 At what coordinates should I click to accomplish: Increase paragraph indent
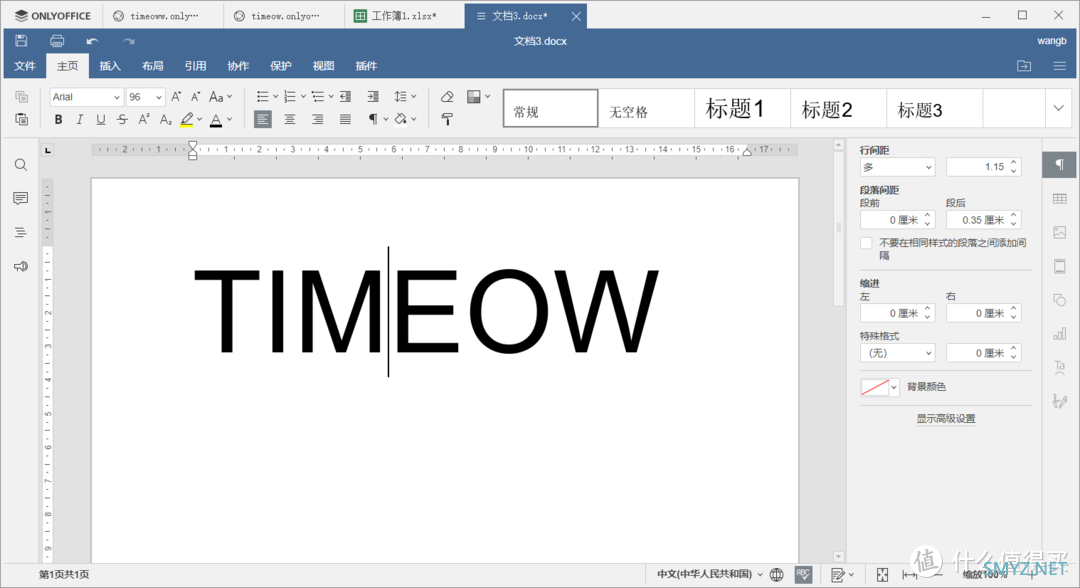point(373,96)
